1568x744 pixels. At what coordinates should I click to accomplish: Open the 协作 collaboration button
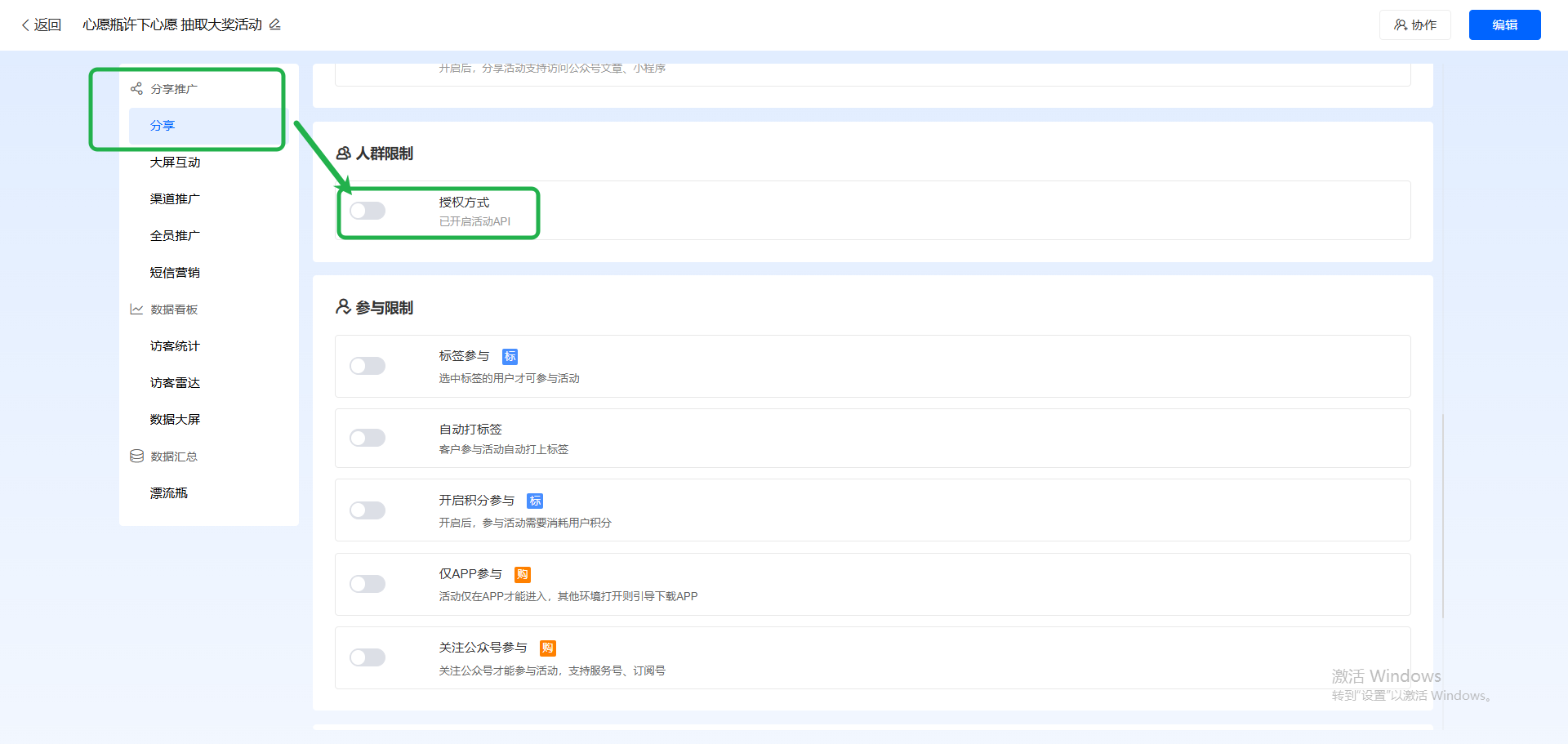(x=1414, y=25)
